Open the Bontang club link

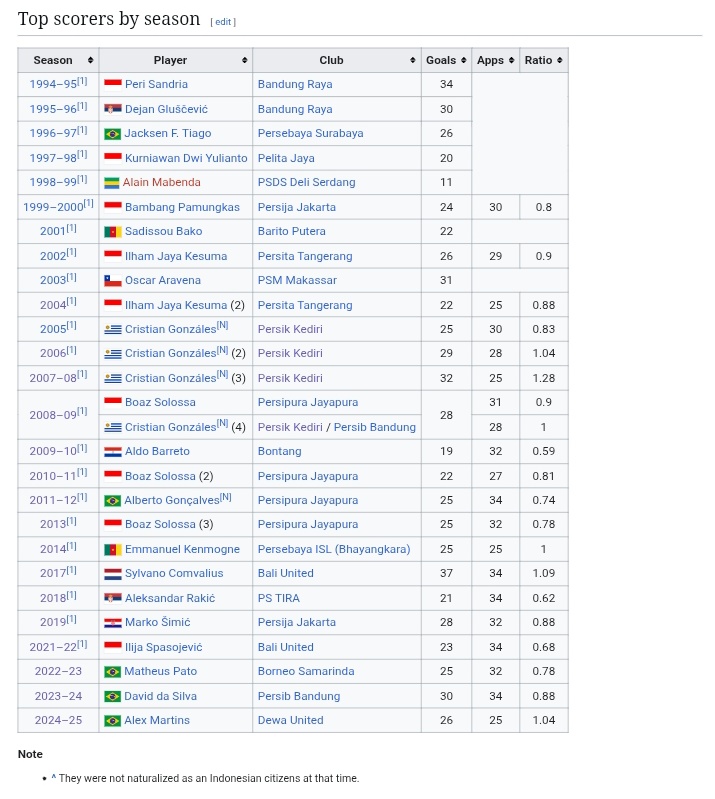279,451
